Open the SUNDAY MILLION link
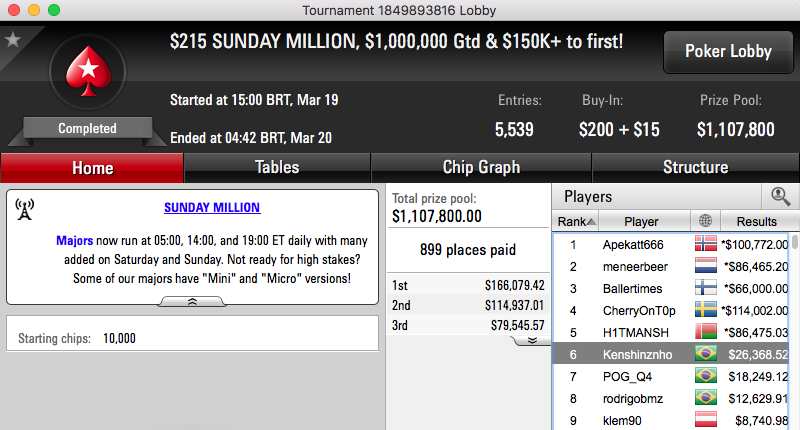 [212, 208]
